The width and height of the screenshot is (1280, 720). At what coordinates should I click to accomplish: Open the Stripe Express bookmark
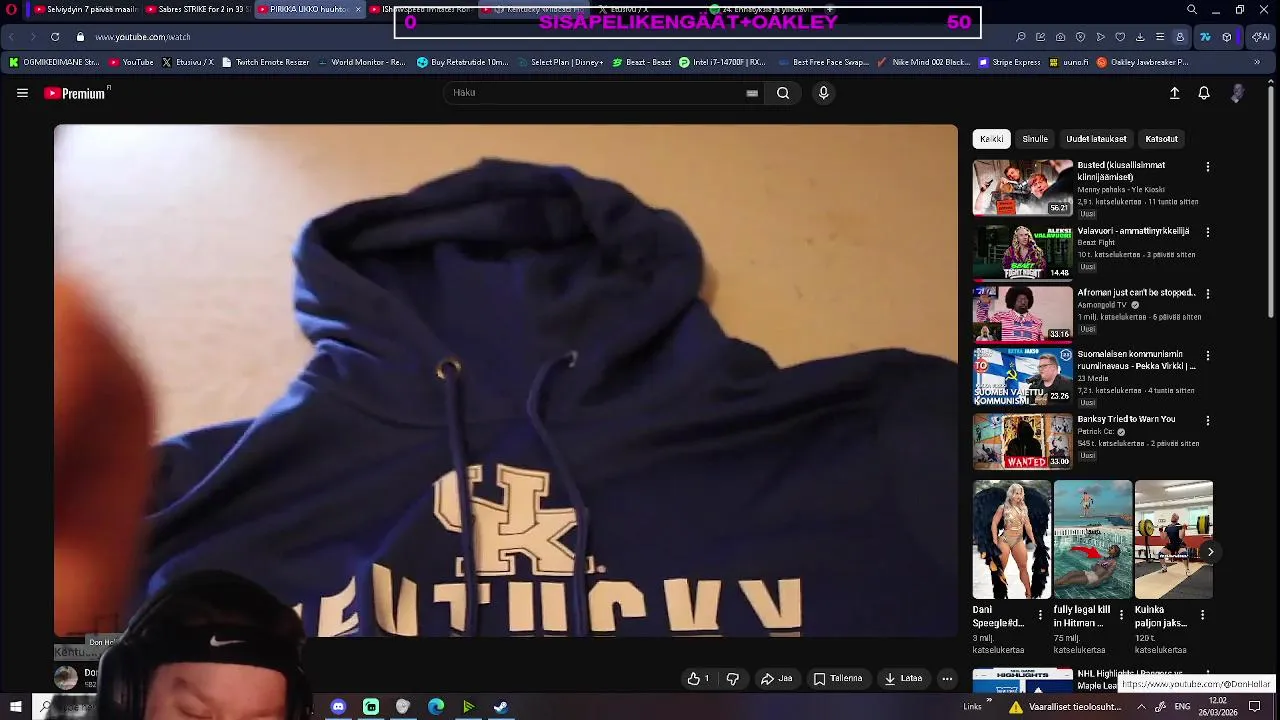point(1010,62)
